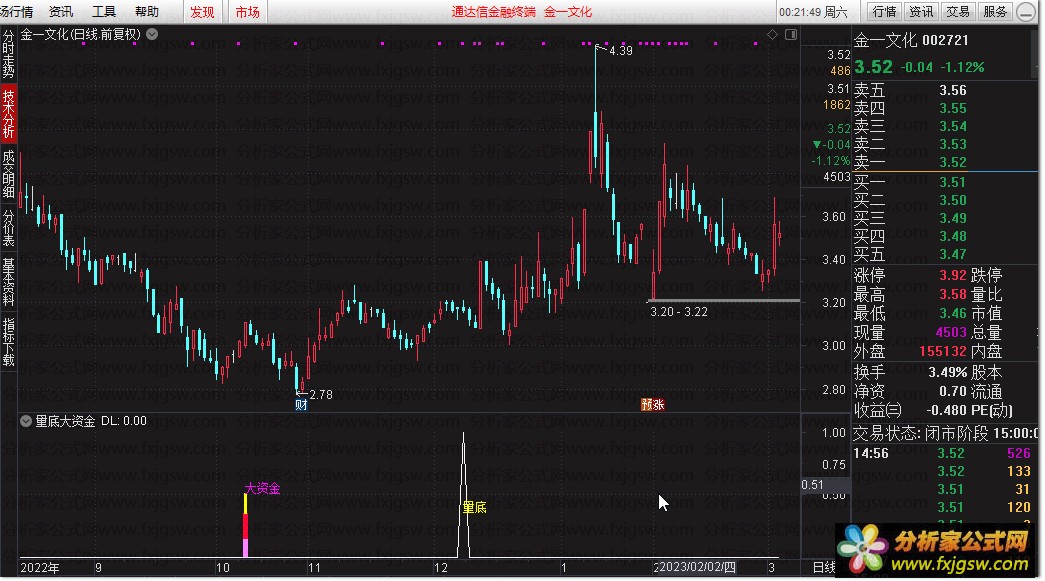Switch to the 发现 tab
1045x581 pixels.
(x=202, y=12)
